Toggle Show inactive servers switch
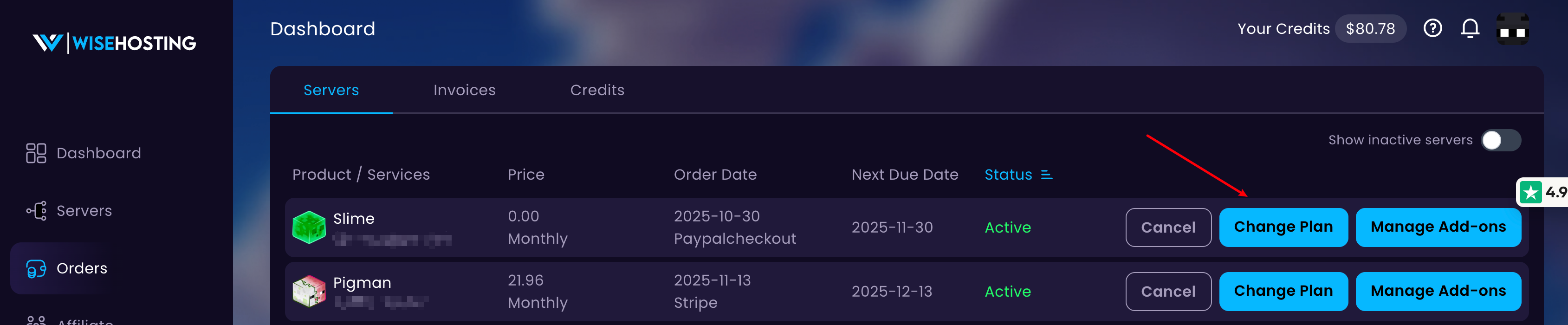Viewport: 1568px width, 325px height. click(1500, 140)
